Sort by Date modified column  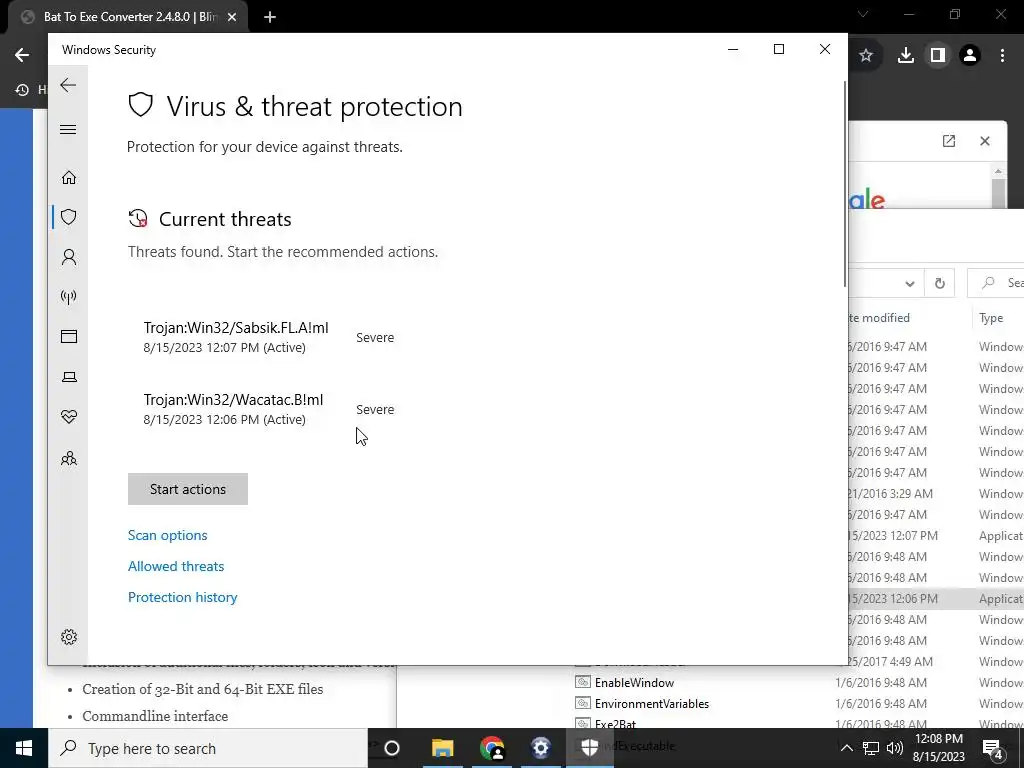[878, 318]
